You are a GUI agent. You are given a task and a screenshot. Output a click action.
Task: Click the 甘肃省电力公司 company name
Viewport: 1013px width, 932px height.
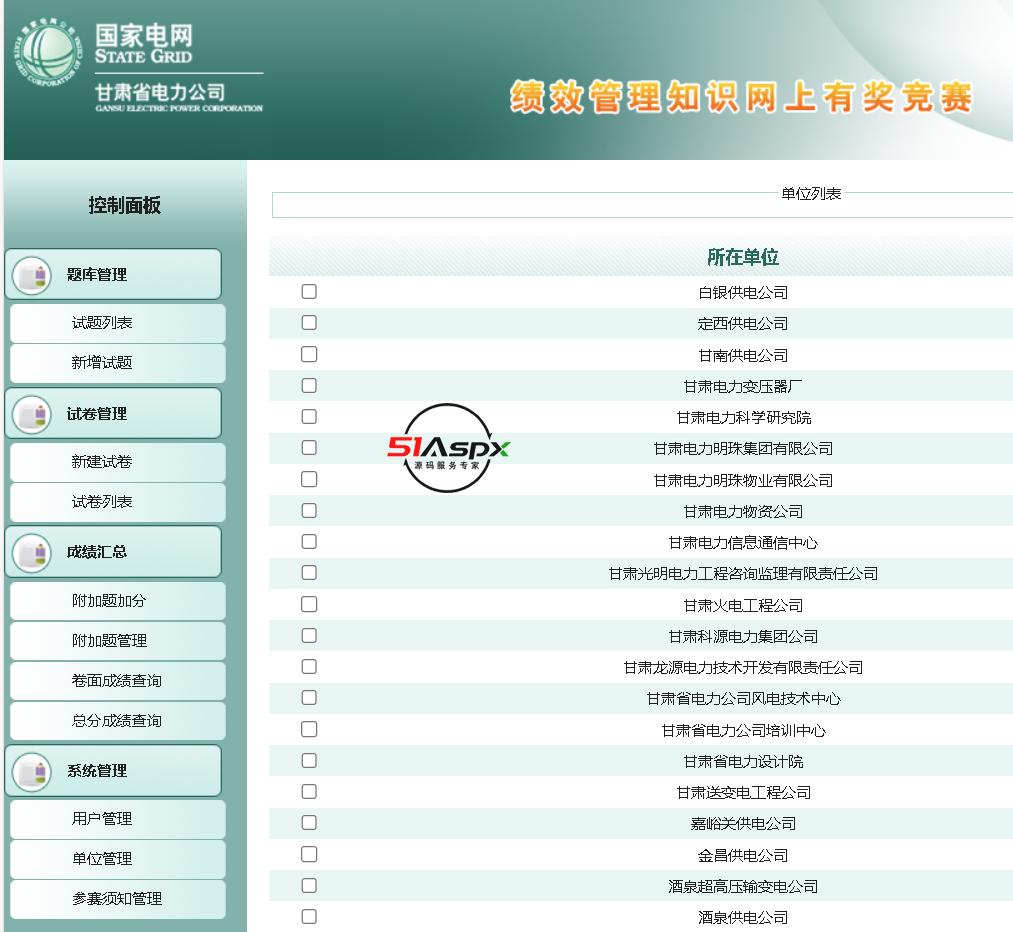(x=160, y=92)
